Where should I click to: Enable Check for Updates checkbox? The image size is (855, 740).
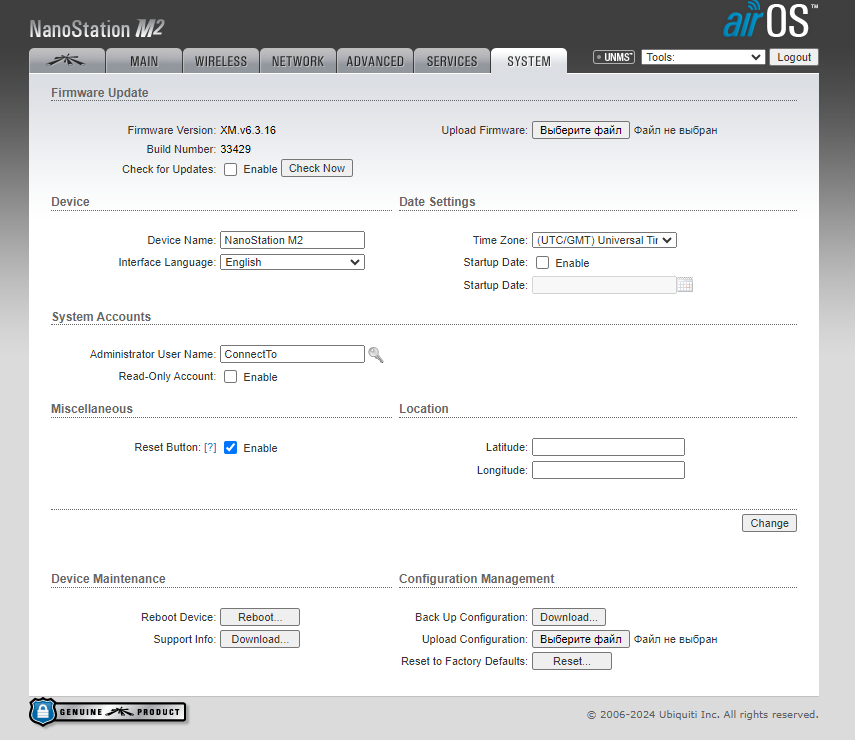pyautogui.click(x=231, y=169)
